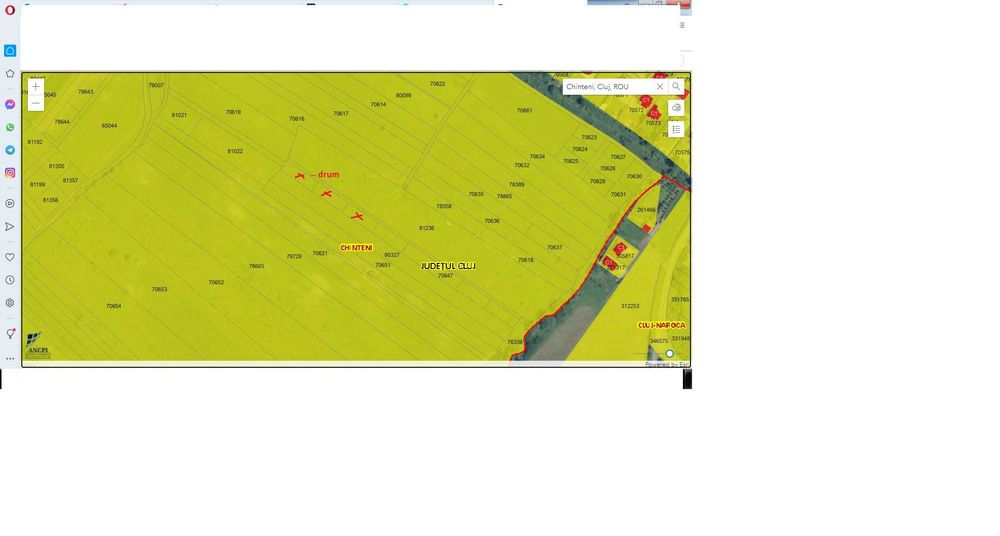Click the red C1 building marker near 305817

(x=621, y=248)
